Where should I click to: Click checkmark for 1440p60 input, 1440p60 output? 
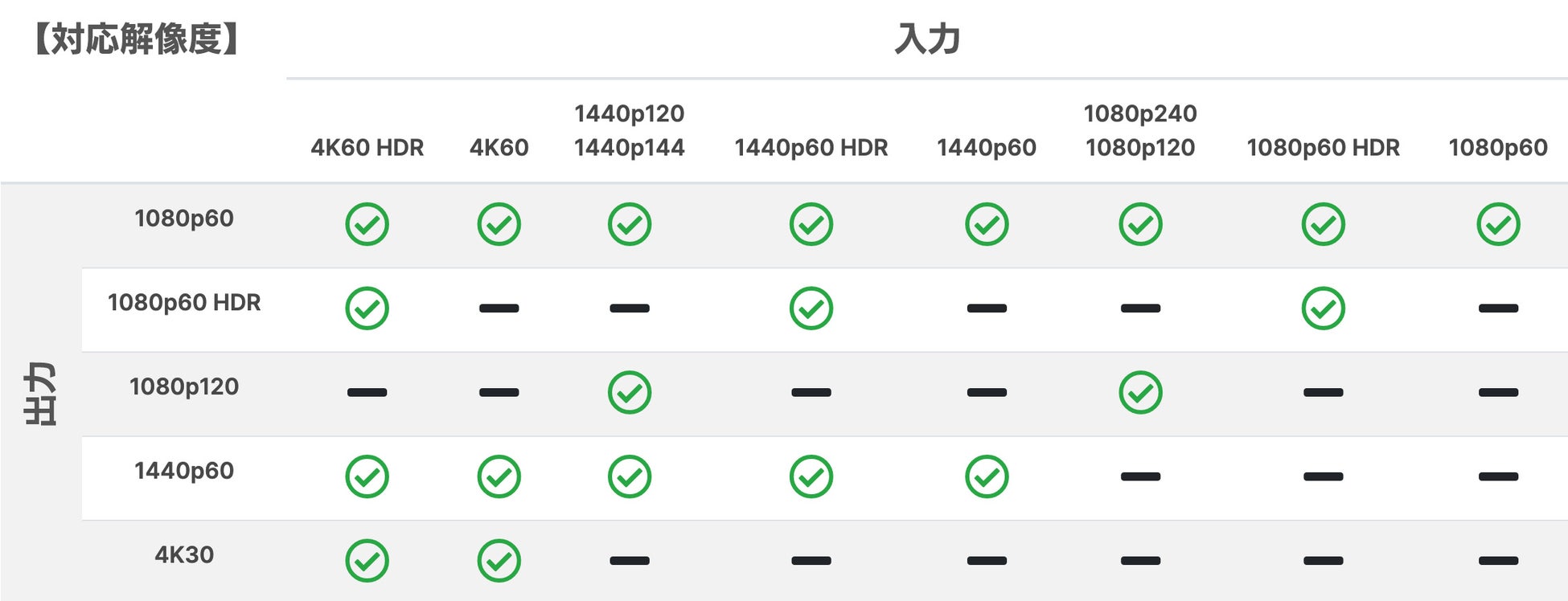point(987,476)
